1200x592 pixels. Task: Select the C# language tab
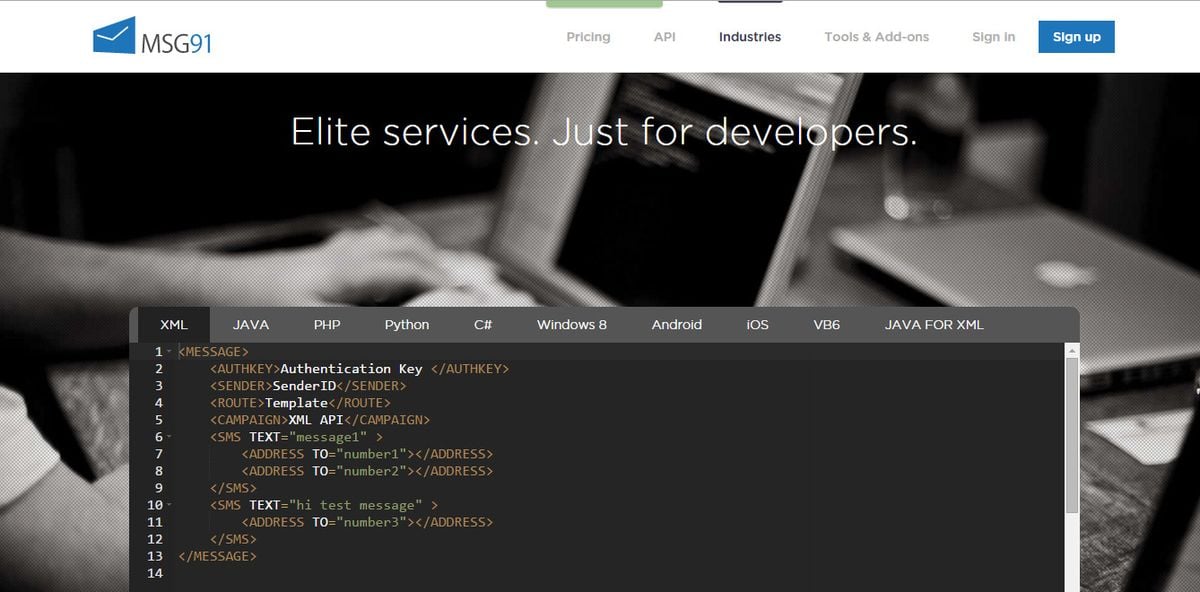[x=483, y=324]
